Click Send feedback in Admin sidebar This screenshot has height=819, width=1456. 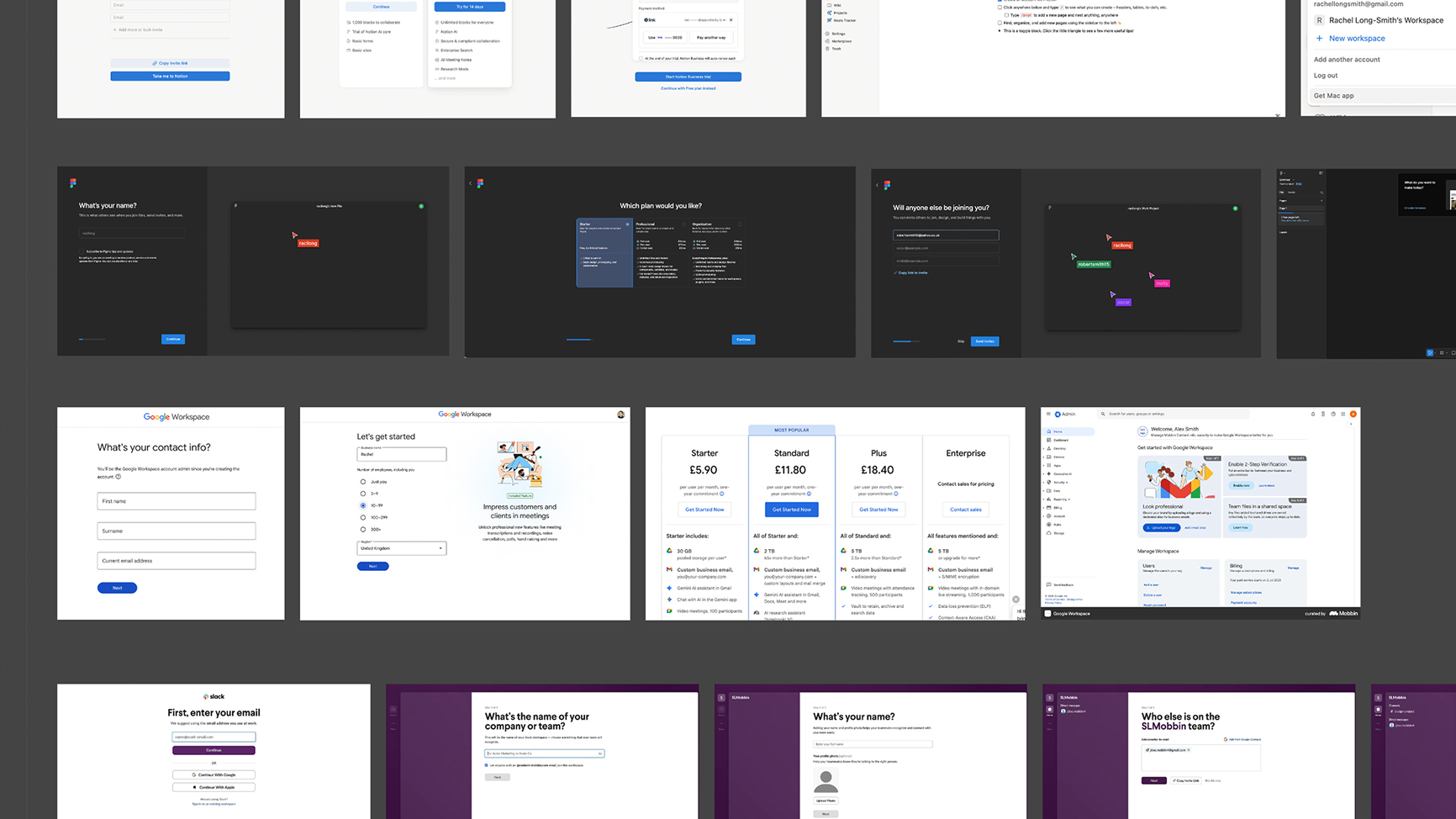1060,584
